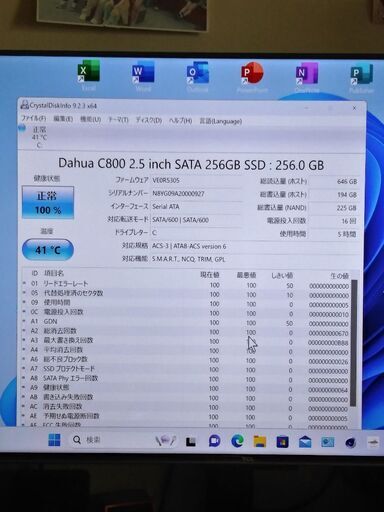Select the 01 リードエラーレート row
This screenshot has width=384, height=512.
click(186, 284)
